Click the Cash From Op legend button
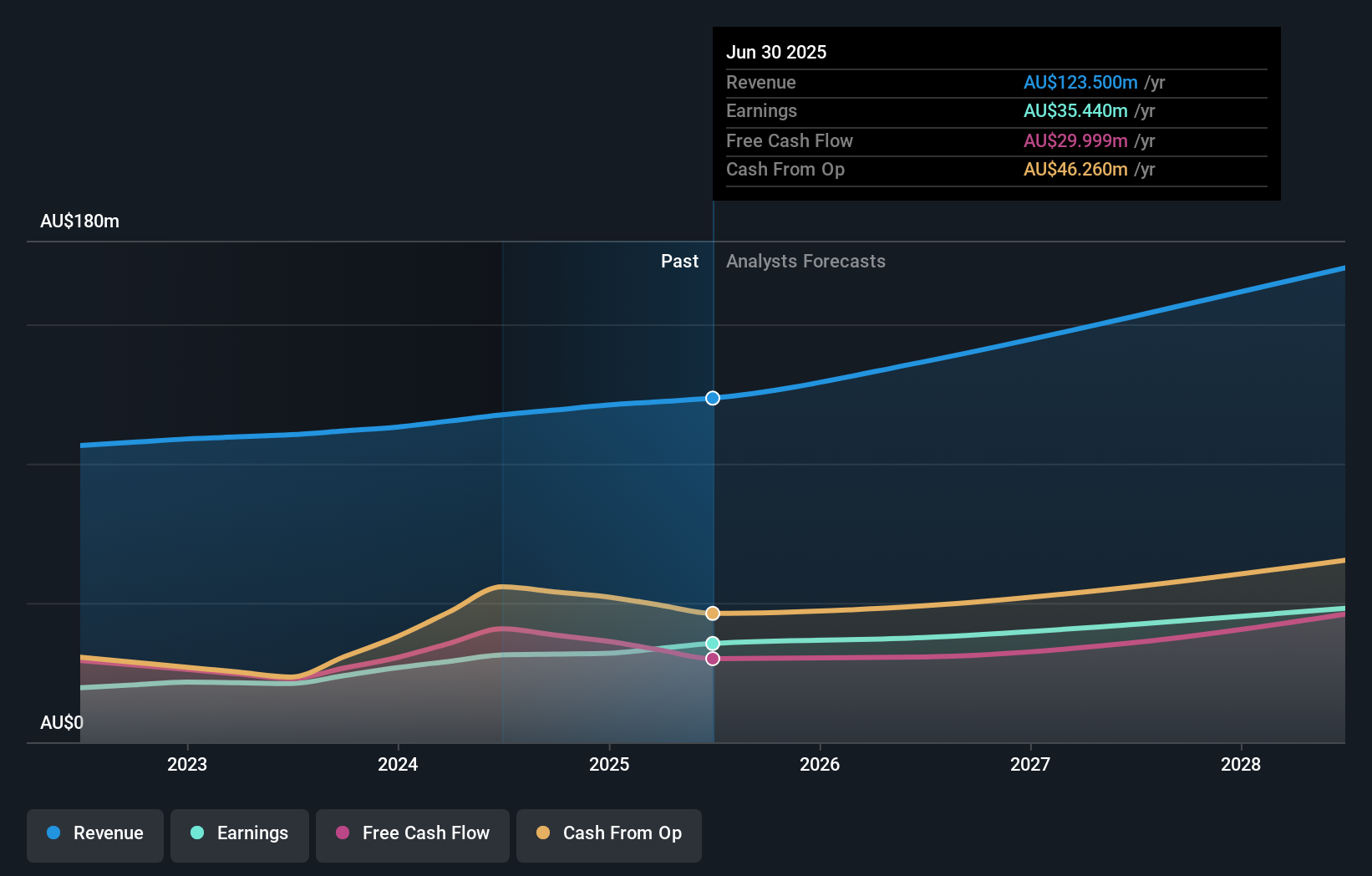 [609, 835]
